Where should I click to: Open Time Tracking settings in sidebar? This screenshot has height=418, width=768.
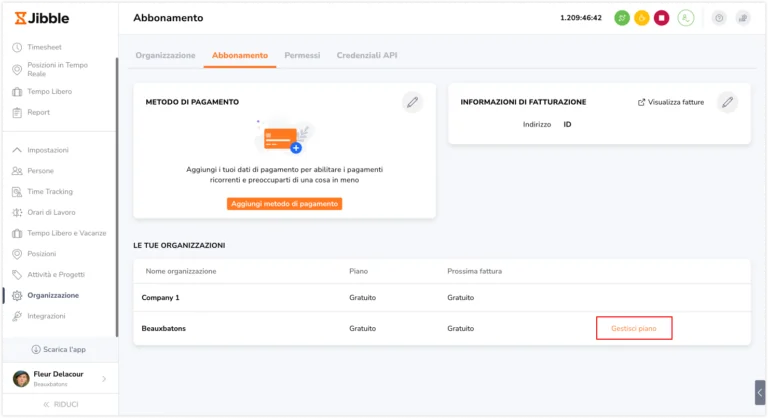coord(50,191)
